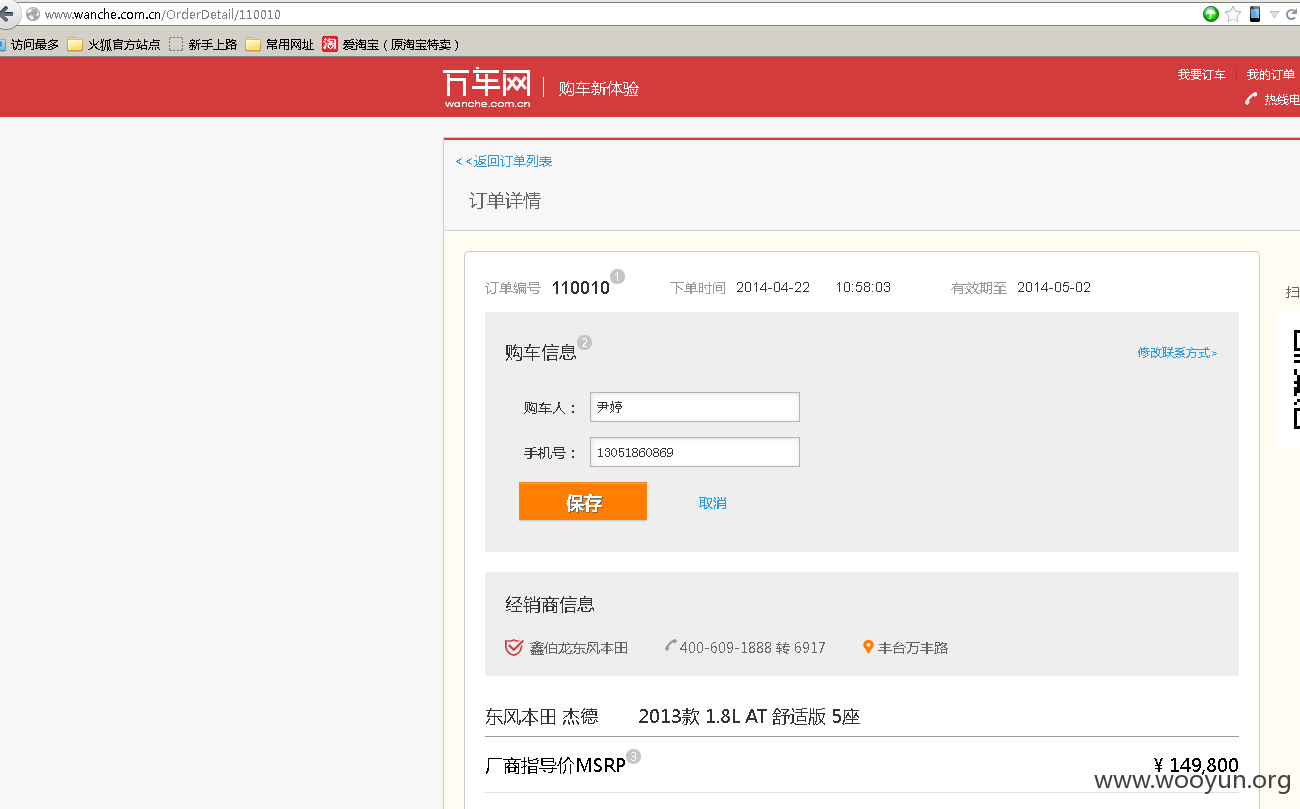Click the car model text 东风本田 杰德
Image resolution: width=1300 pixels, height=809 pixels.
(x=542, y=716)
